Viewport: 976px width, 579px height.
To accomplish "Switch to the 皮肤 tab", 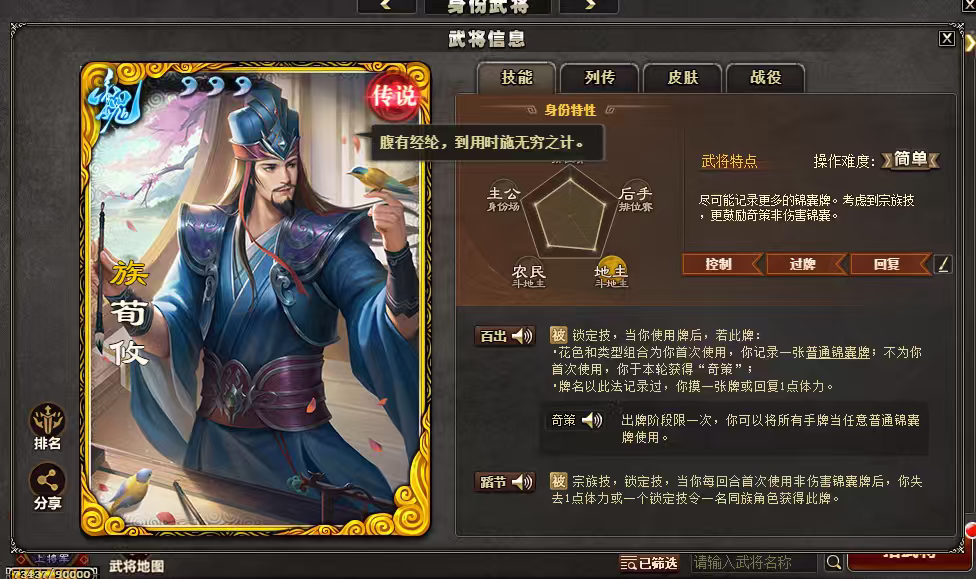I will pyautogui.click(x=682, y=78).
